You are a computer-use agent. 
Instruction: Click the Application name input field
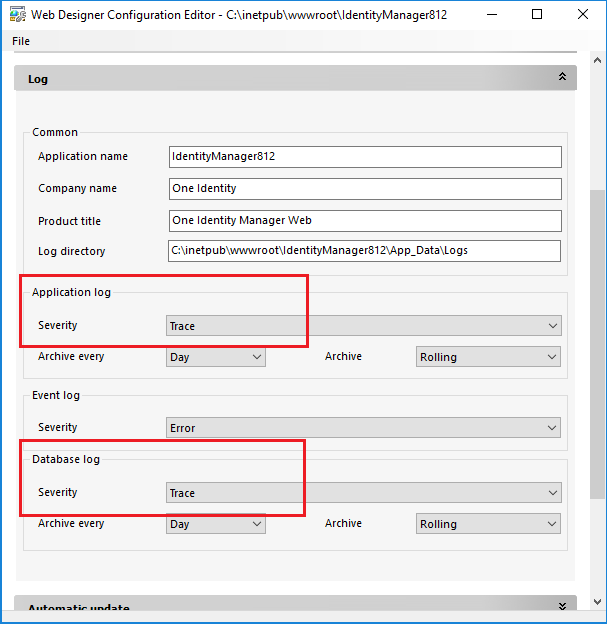click(x=365, y=157)
